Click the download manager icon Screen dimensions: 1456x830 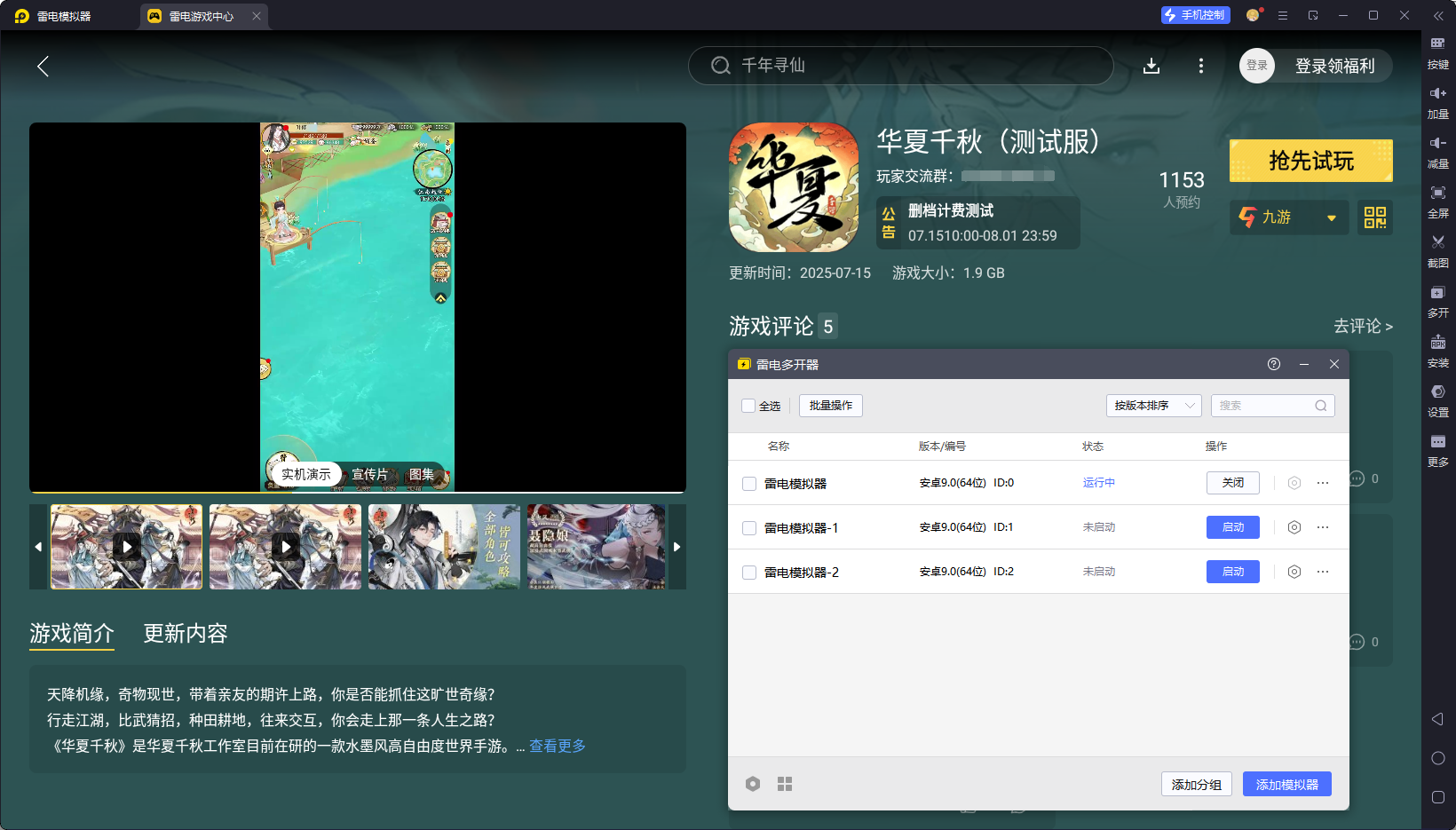(x=1151, y=66)
